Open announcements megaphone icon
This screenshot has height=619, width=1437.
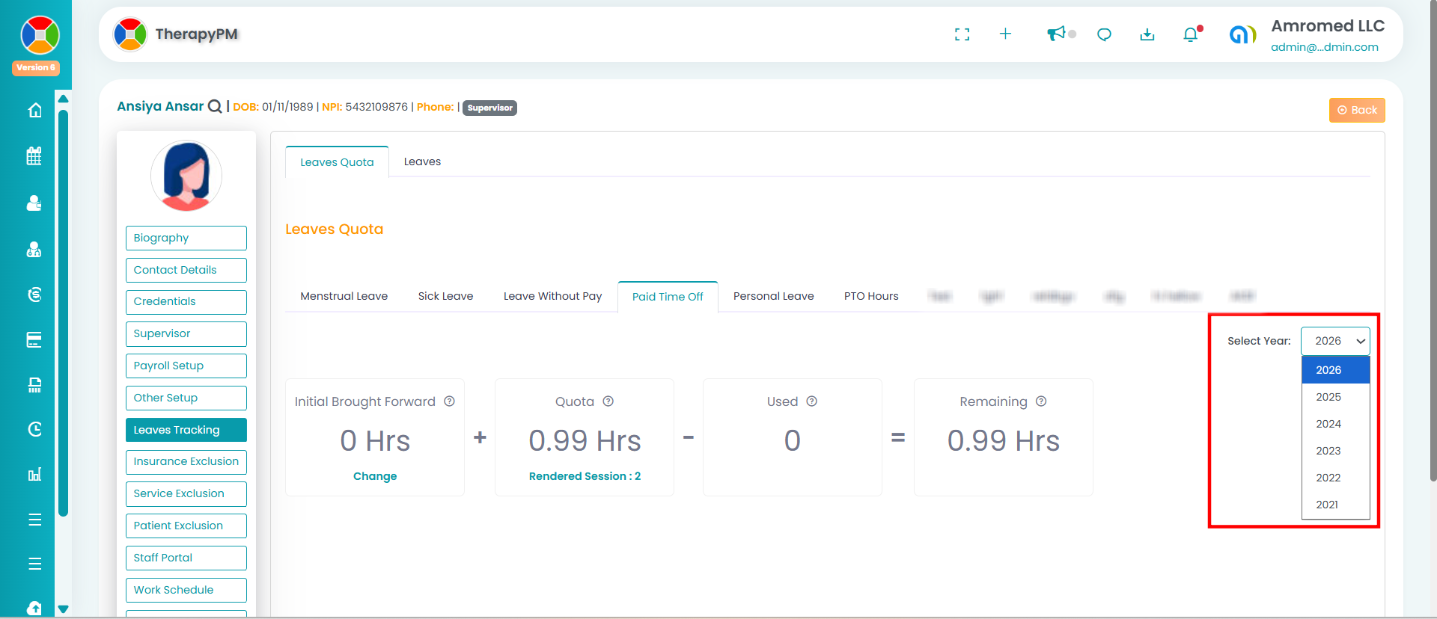tap(1055, 34)
